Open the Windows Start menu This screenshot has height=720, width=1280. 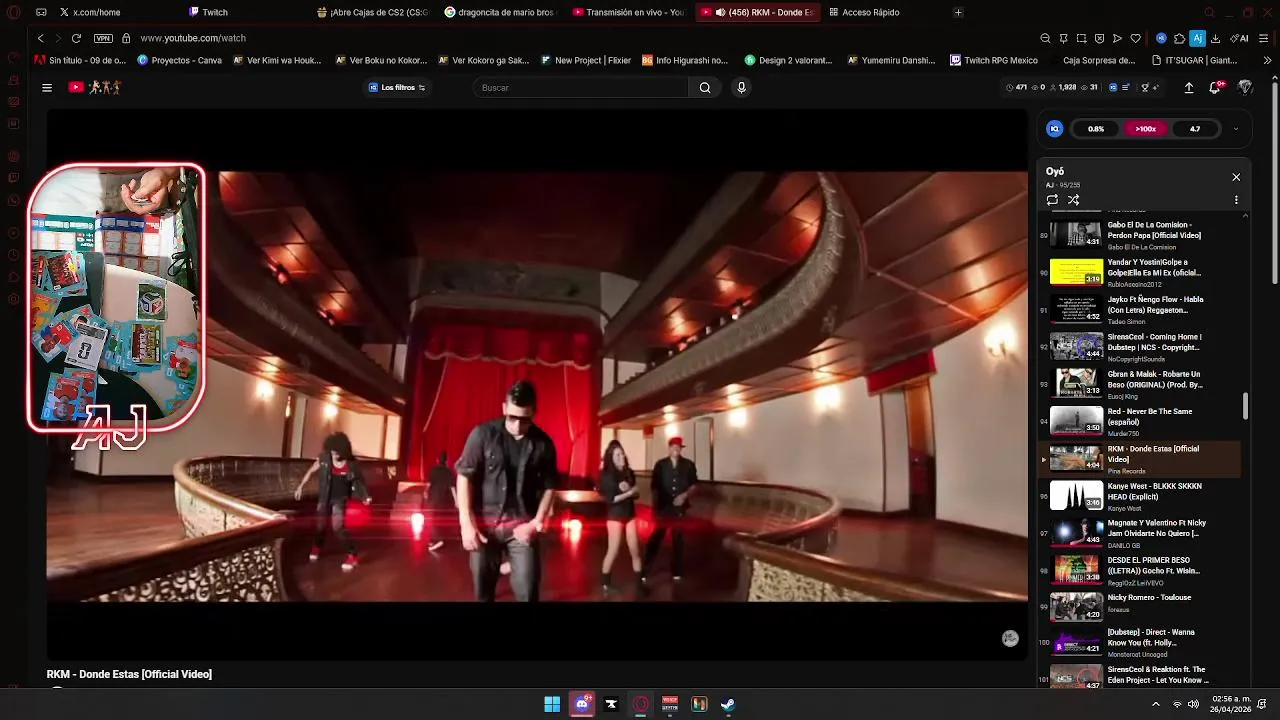point(552,704)
